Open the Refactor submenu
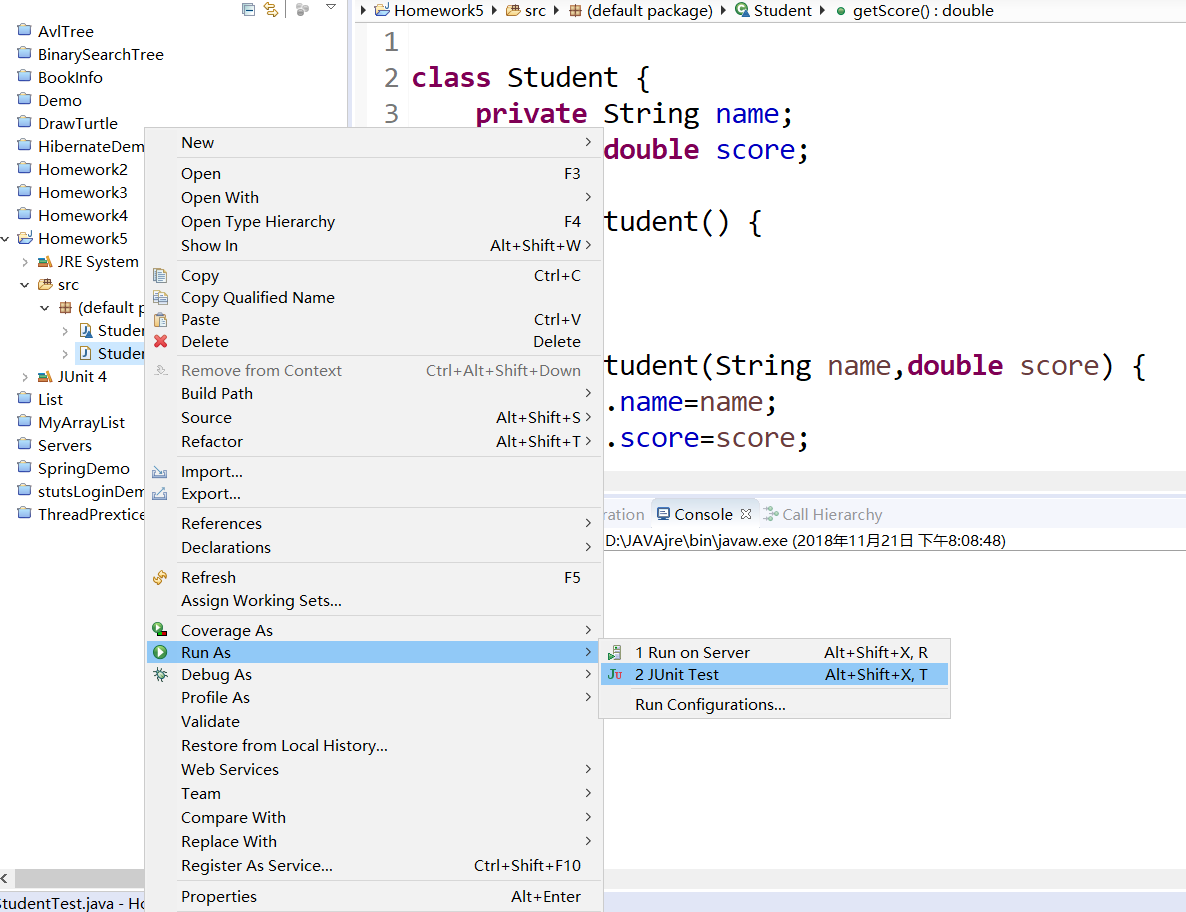This screenshot has height=912, width=1186. tap(374, 442)
